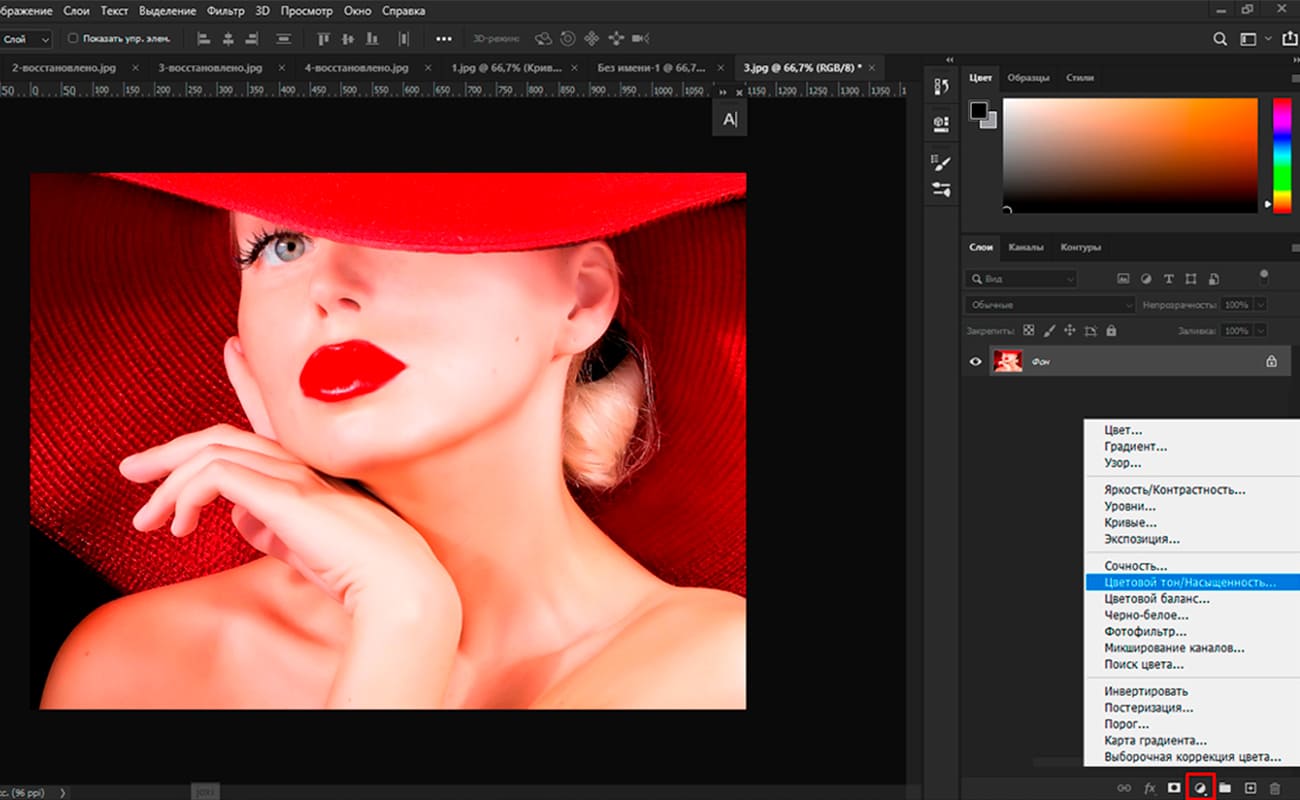Filter layers by smart object icon
Screen dimensions: 1300x800
(1213, 278)
